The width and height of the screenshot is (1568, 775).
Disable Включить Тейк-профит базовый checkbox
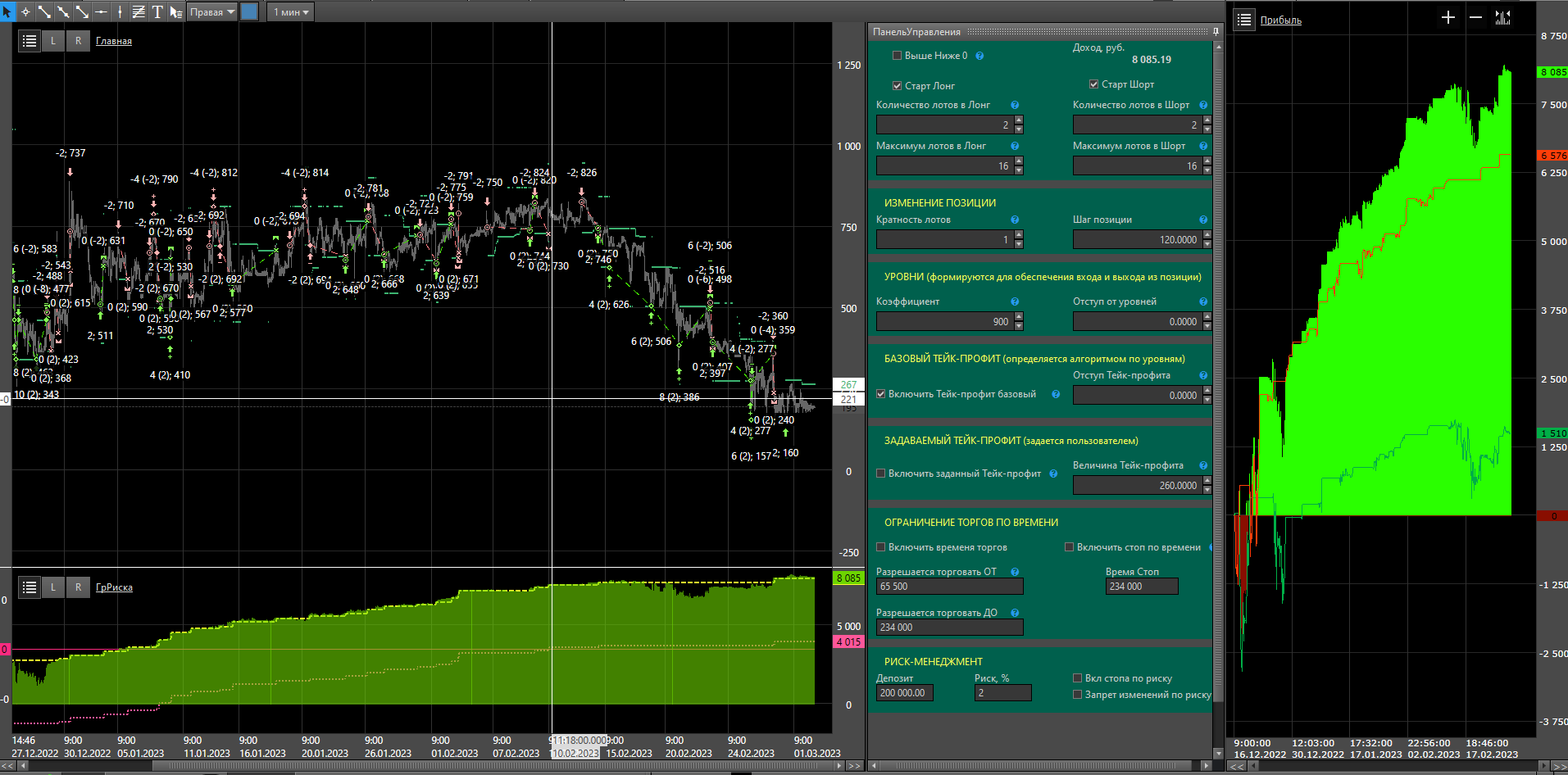(x=880, y=394)
